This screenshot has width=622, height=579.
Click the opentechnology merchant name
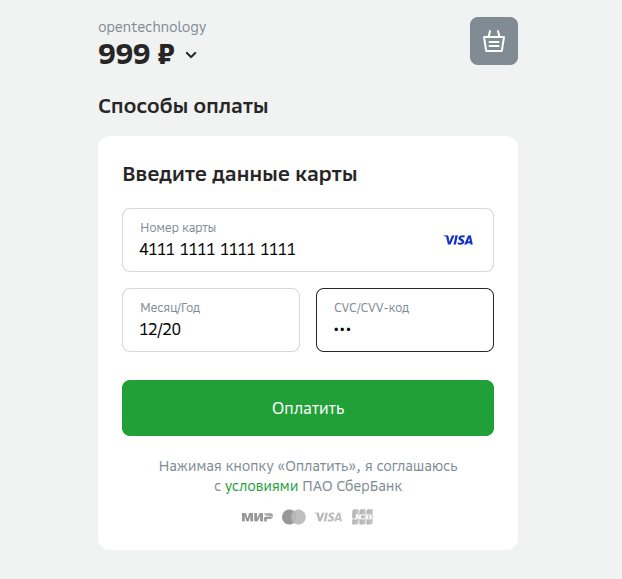[152, 27]
